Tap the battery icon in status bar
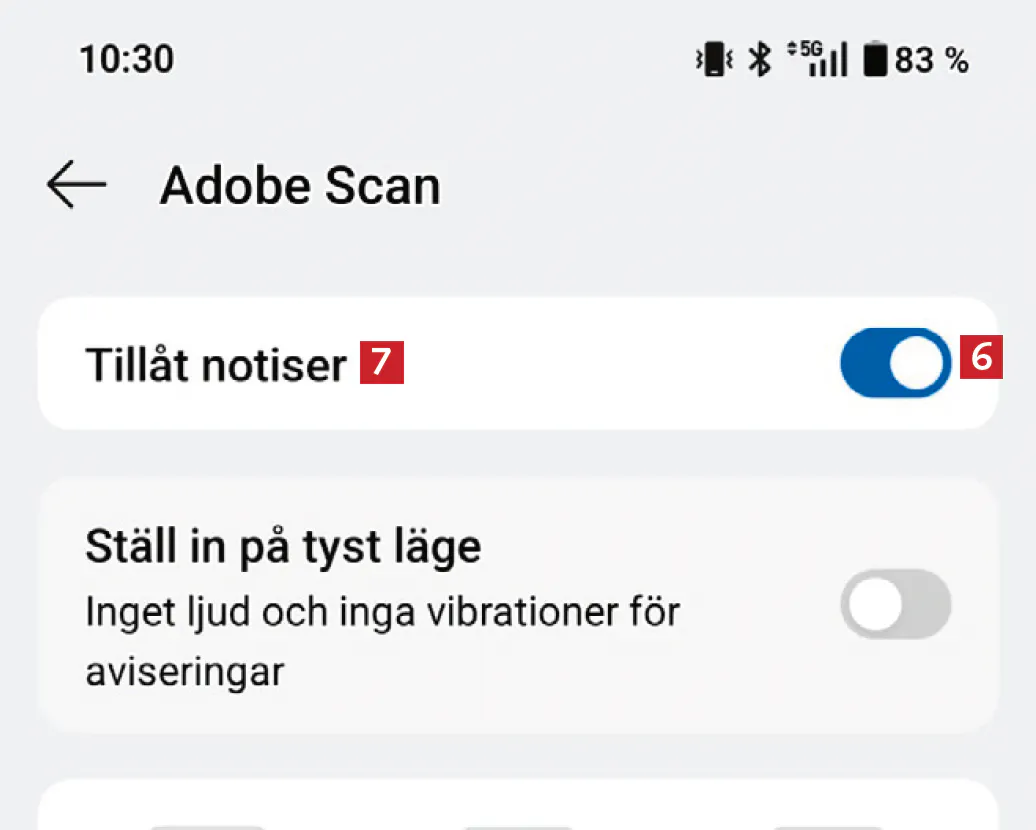 [x=876, y=61]
